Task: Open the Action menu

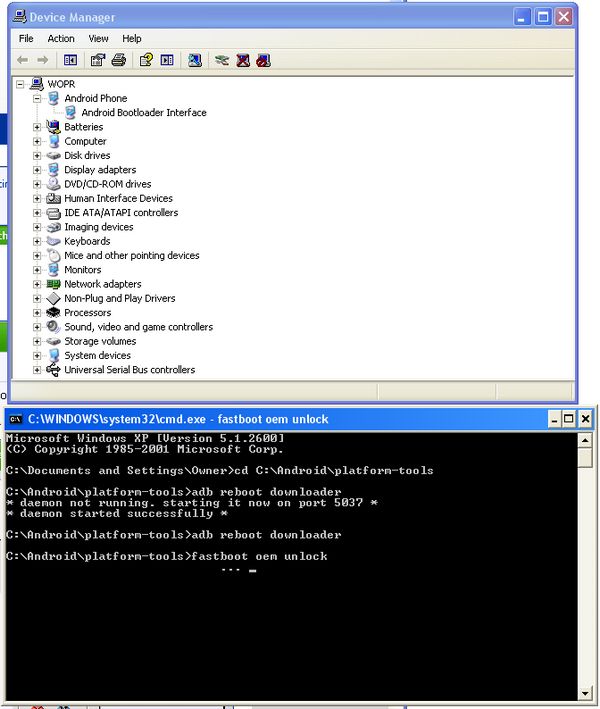Action: (x=61, y=38)
